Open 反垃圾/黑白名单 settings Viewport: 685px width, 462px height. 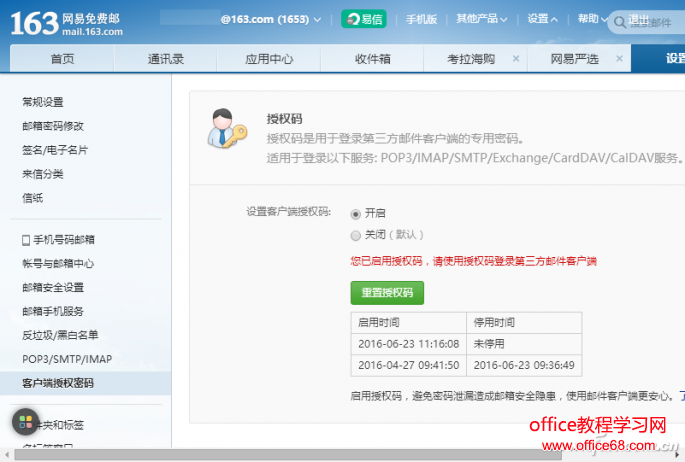(60, 335)
